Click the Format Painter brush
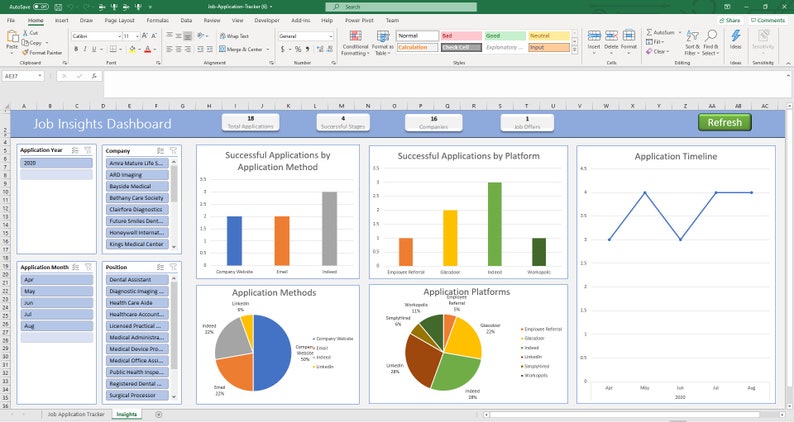This screenshot has height=422, width=794. (25, 52)
